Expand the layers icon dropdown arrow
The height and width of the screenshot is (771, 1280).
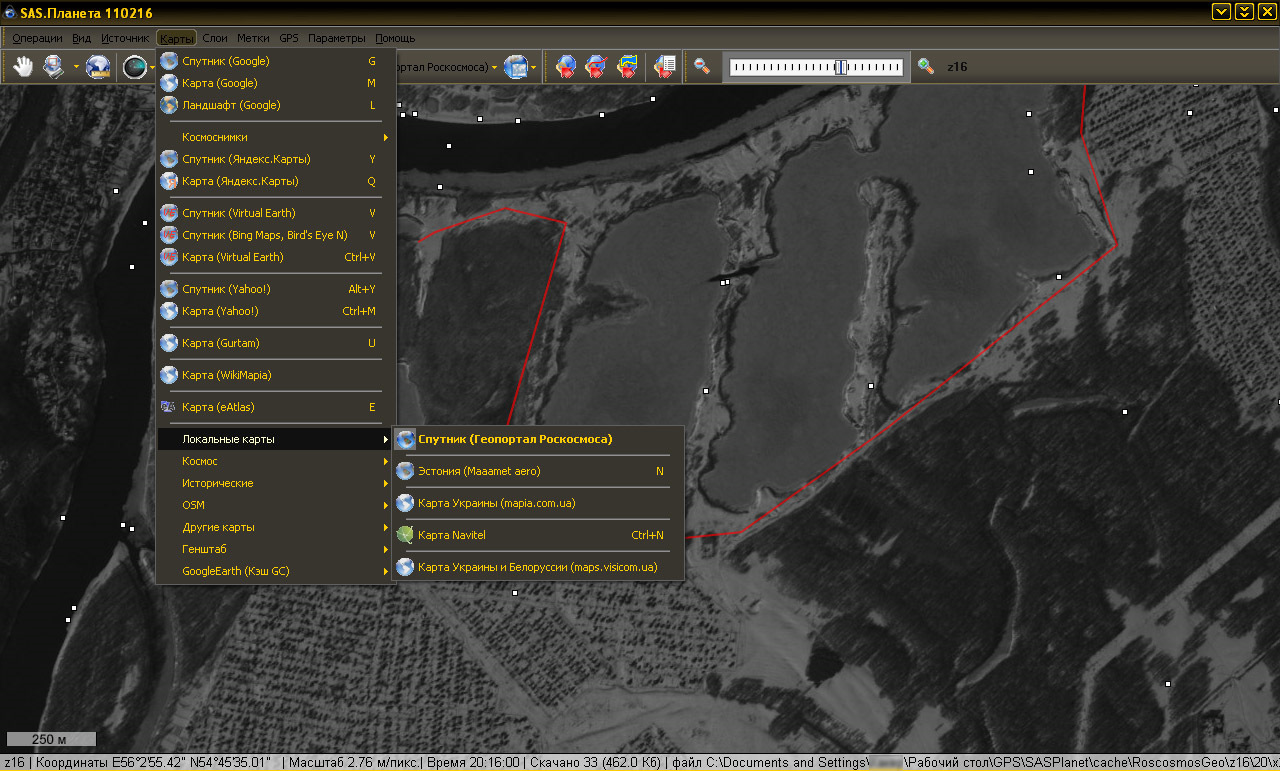pyautogui.click(x=534, y=68)
